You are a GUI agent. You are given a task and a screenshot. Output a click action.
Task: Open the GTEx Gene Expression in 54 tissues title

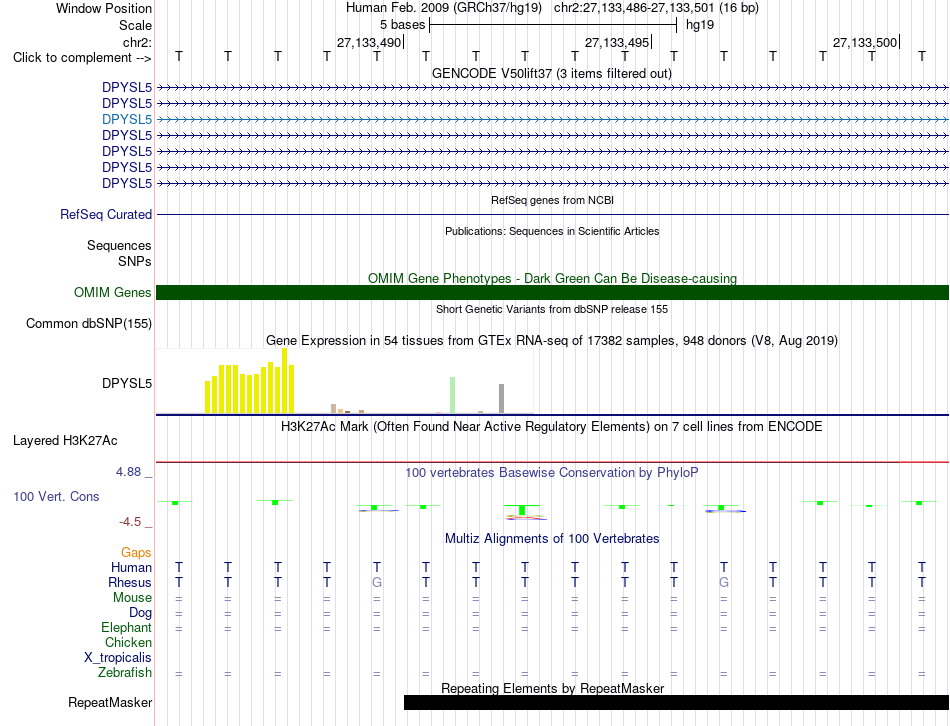(552, 341)
